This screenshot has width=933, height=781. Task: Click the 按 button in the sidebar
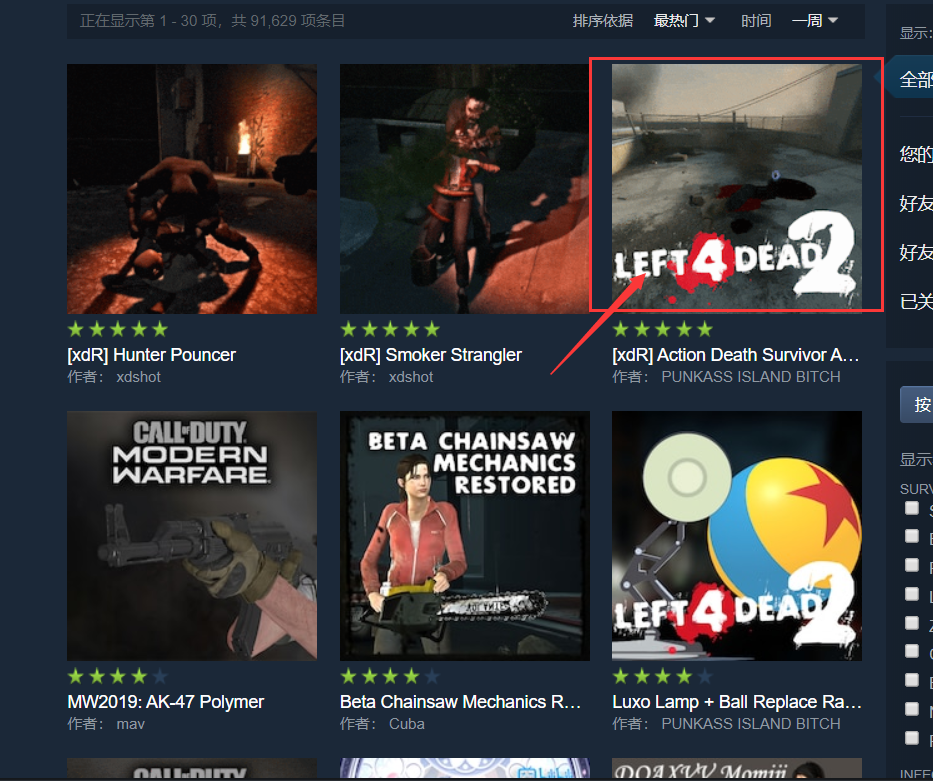pyautogui.click(x=917, y=404)
